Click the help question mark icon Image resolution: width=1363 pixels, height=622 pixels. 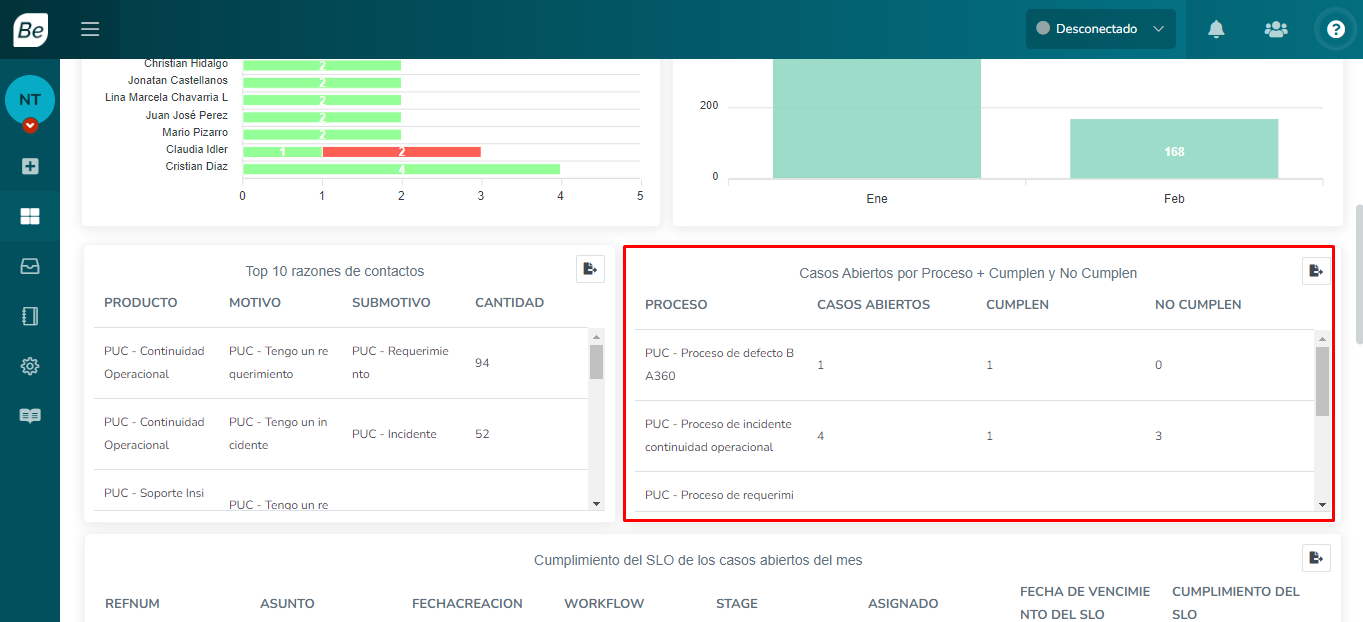(1335, 29)
